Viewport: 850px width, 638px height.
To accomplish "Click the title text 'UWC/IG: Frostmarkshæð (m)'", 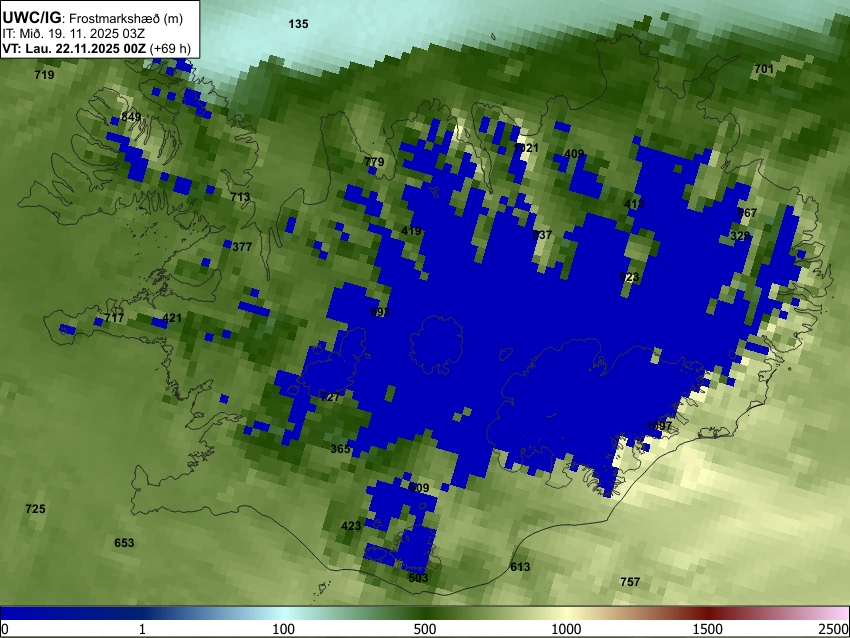I will tap(93, 18).
